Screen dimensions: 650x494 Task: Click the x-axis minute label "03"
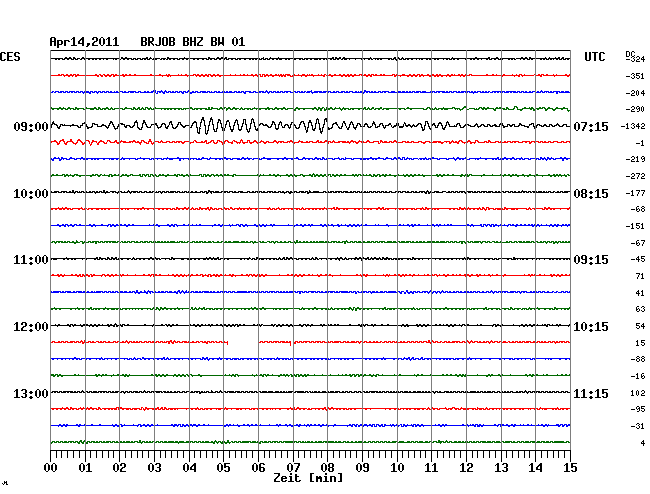154,468
